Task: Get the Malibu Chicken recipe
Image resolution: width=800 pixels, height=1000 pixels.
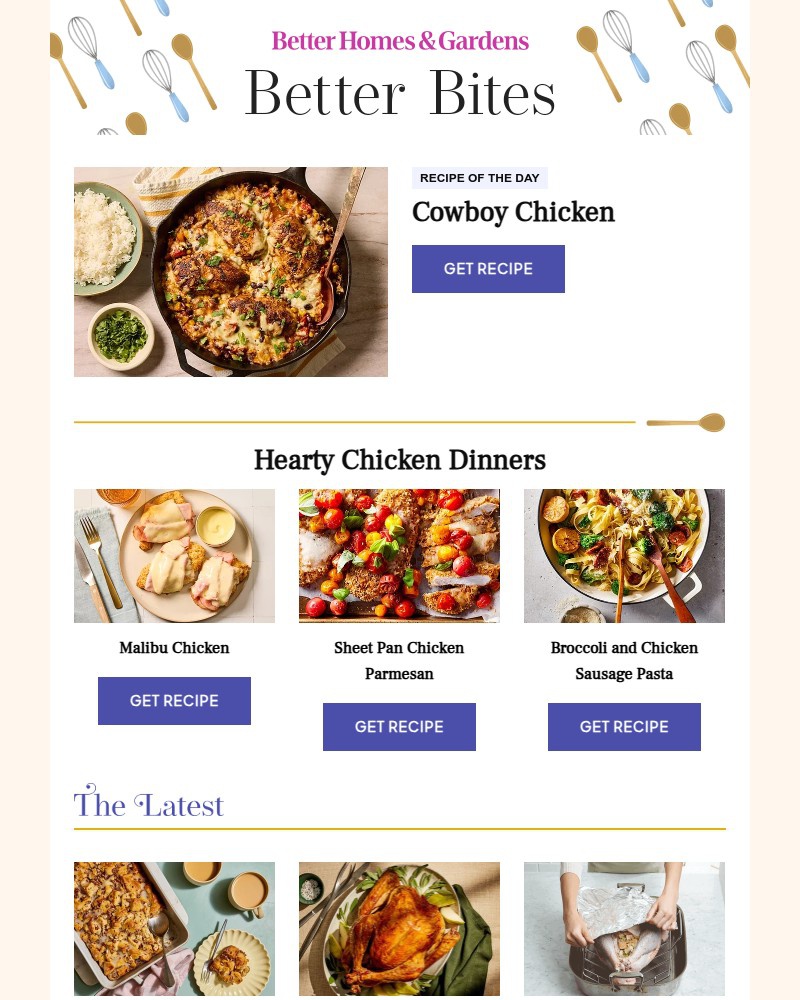Action: [x=174, y=700]
